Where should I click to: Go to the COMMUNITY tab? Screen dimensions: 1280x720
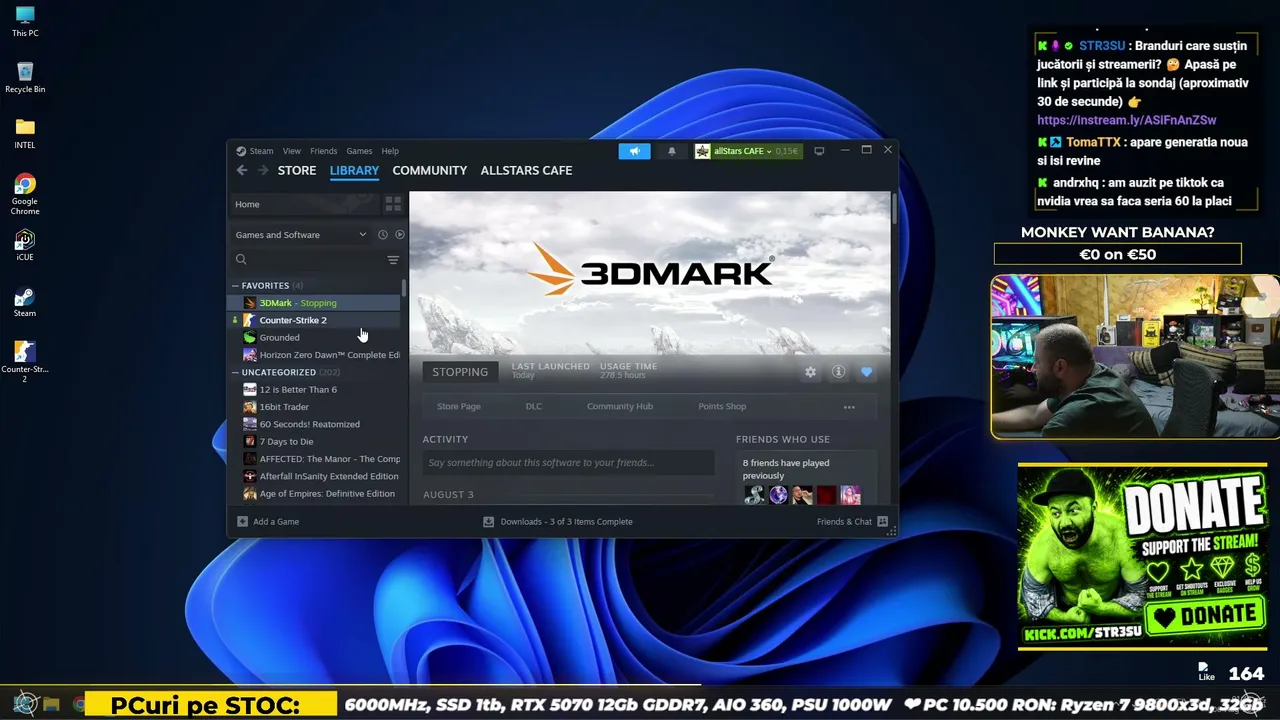[430, 170]
